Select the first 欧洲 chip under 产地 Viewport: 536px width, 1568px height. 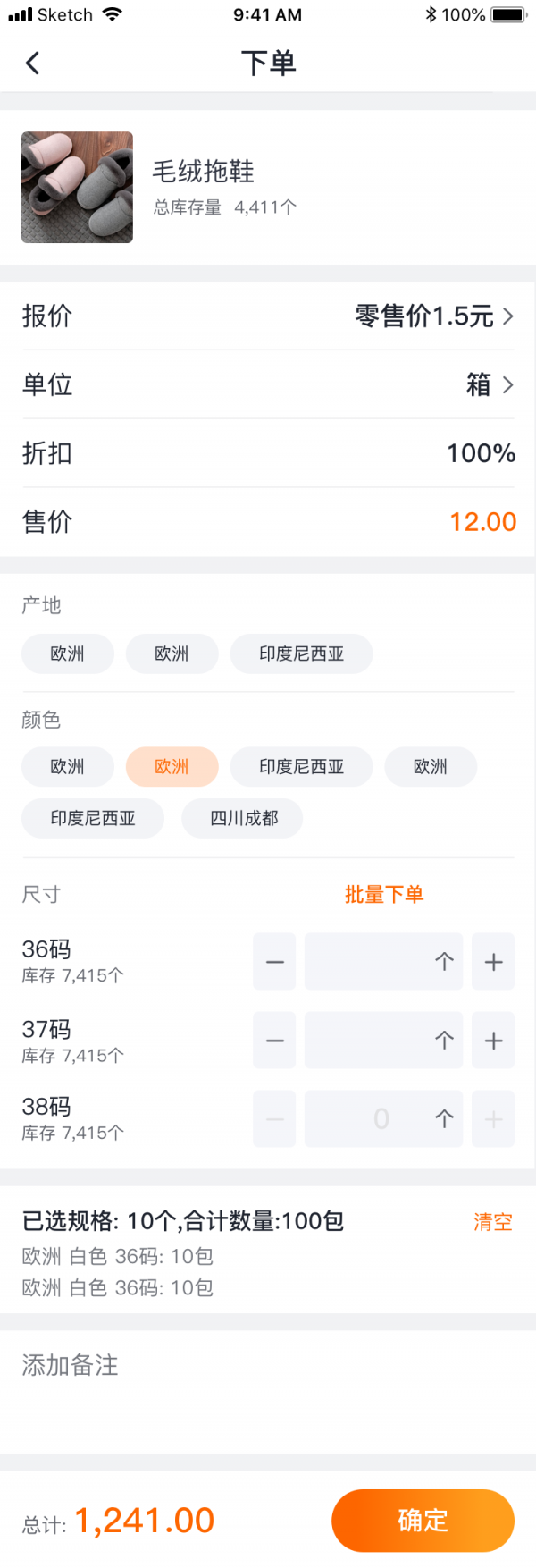67,653
